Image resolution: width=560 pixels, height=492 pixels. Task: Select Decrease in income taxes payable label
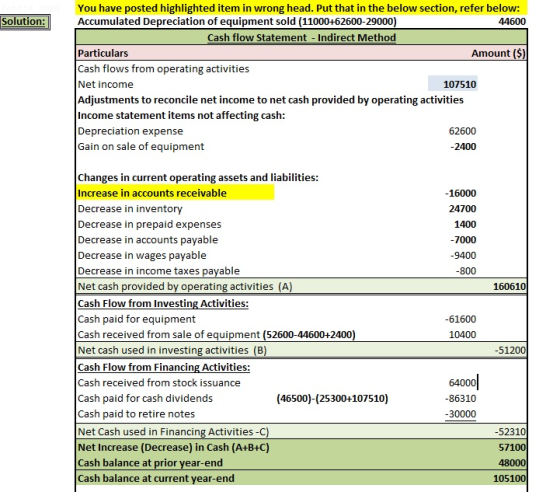[159, 271]
